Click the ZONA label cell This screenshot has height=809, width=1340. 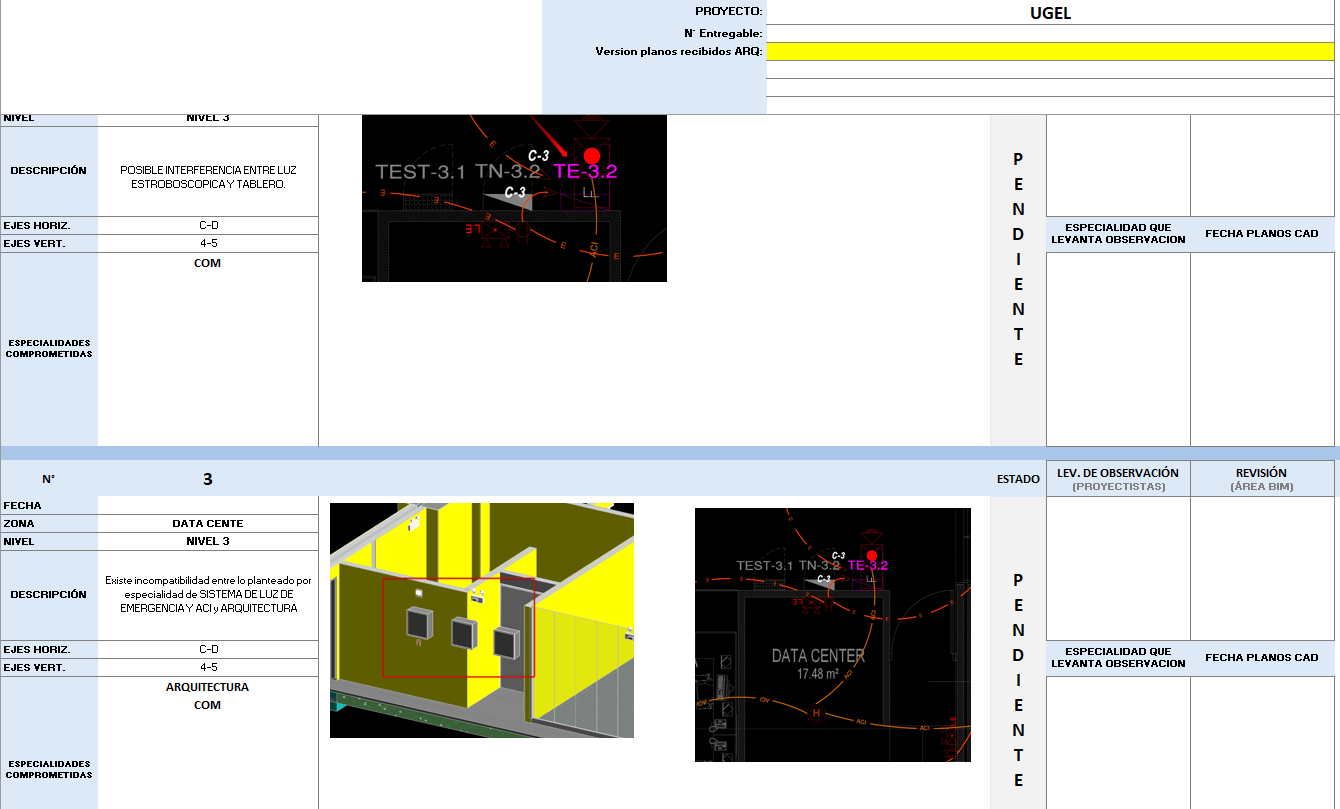(49, 523)
